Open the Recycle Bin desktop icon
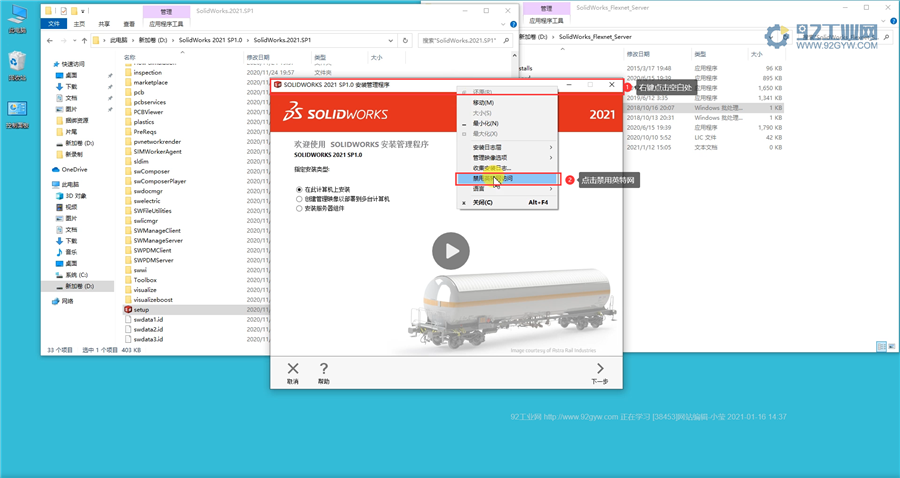Image resolution: width=900 pixels, height=478 pixels. pos(17,66)
